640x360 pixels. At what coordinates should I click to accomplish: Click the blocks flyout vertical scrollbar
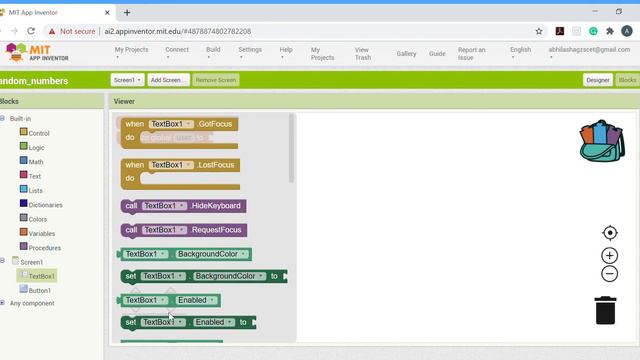tap(291, 148)
